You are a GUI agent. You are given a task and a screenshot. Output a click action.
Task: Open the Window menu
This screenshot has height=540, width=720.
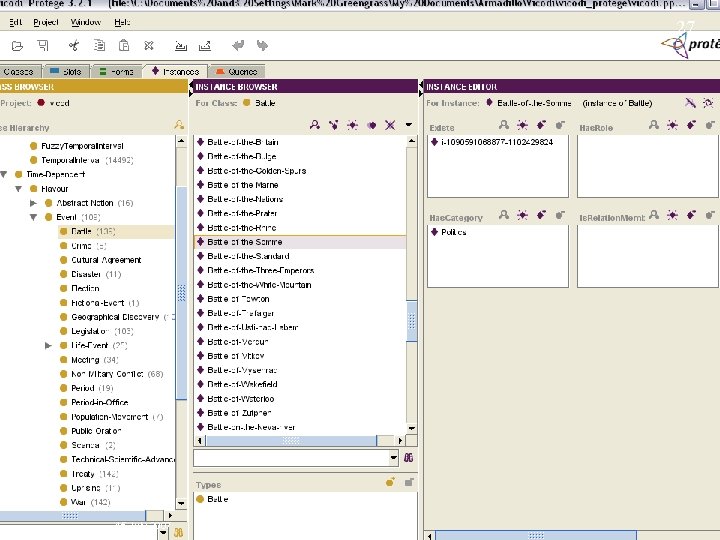pyautogui.click(x=86, y=22)
